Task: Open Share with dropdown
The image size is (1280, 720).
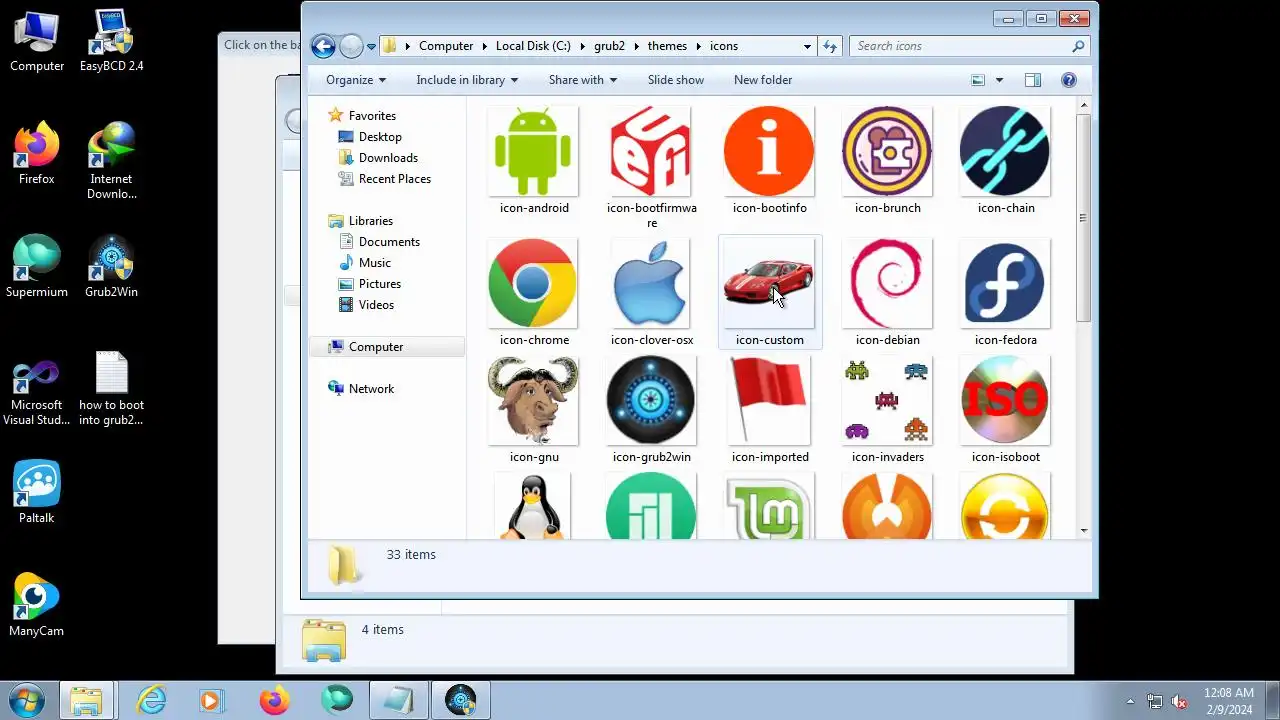Action: click(x=583, y=80)
